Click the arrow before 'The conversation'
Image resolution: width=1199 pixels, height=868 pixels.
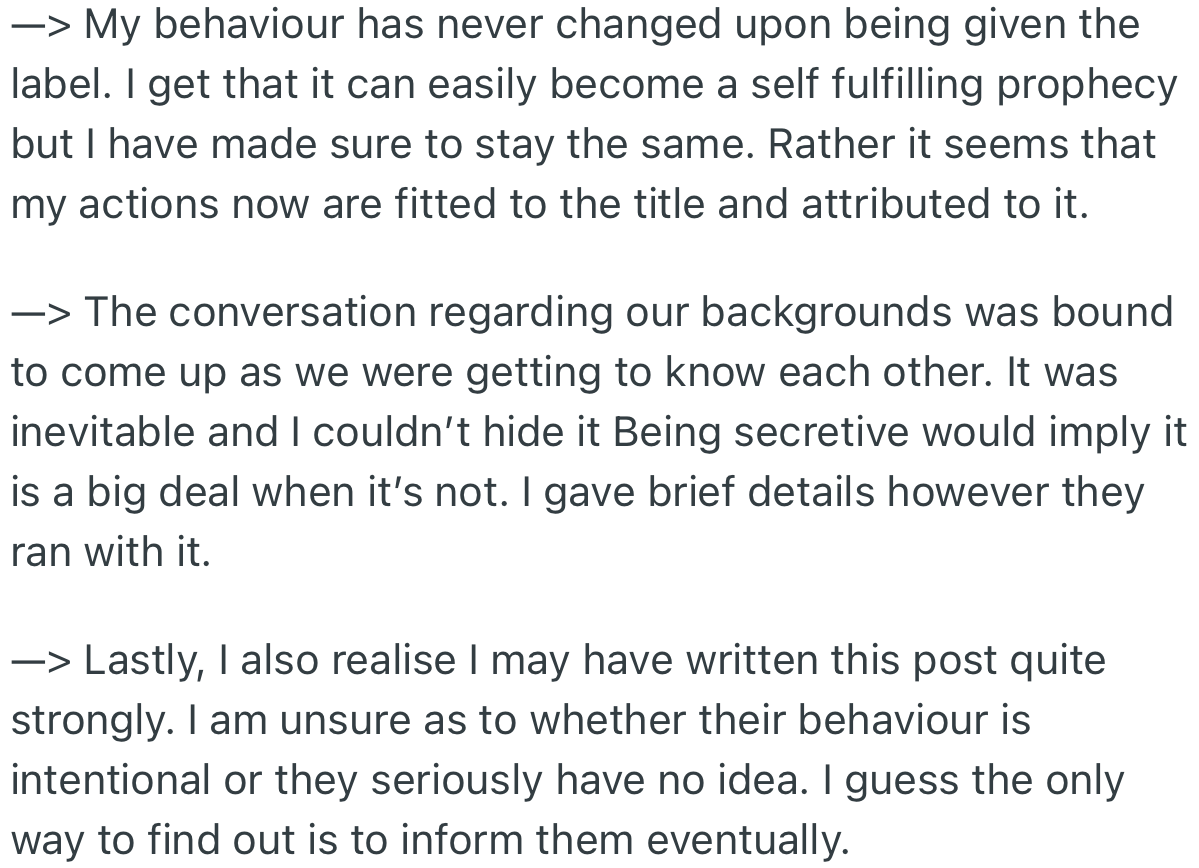click(x=41, y=314)
